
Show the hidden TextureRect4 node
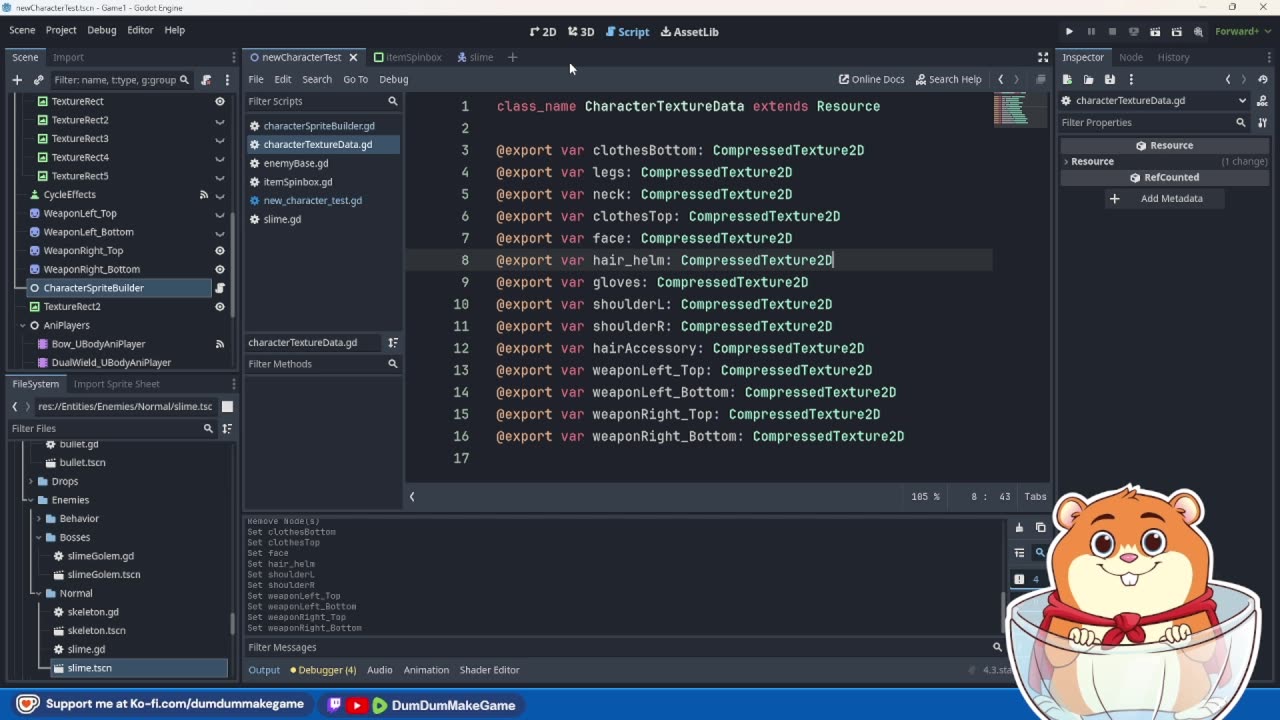(x=220, y=157)
